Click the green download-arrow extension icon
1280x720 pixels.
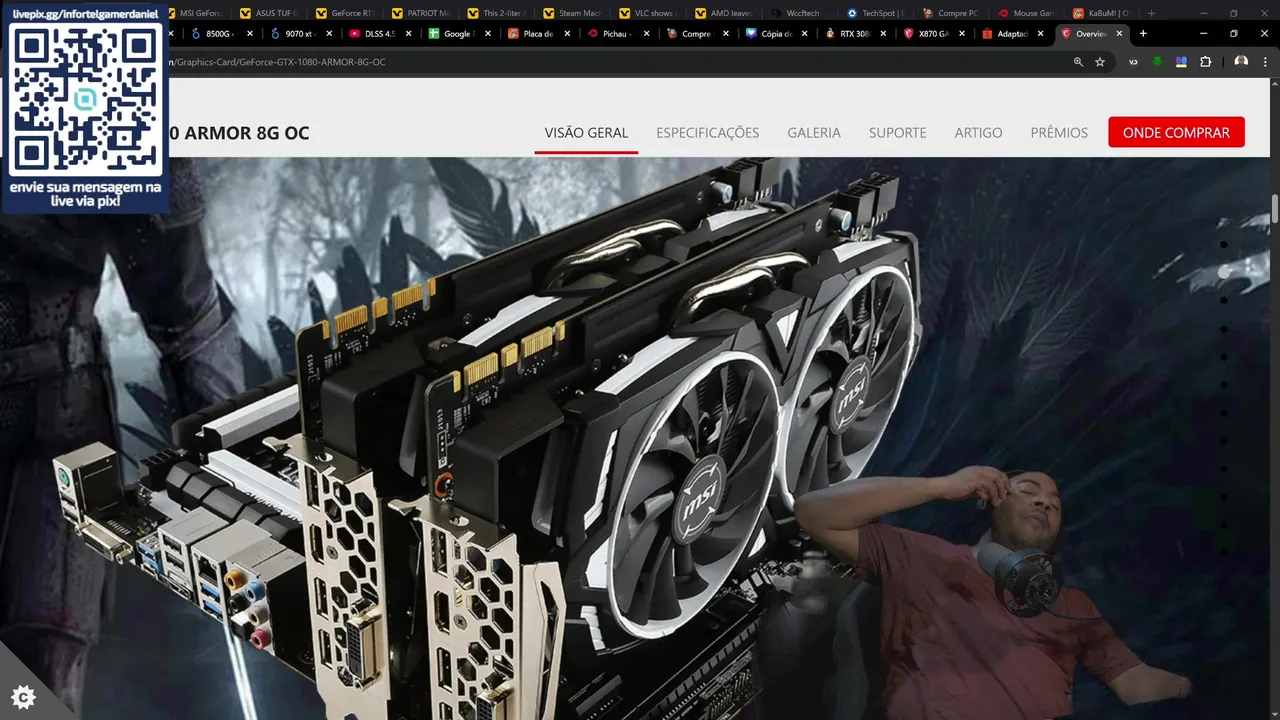1157,62
